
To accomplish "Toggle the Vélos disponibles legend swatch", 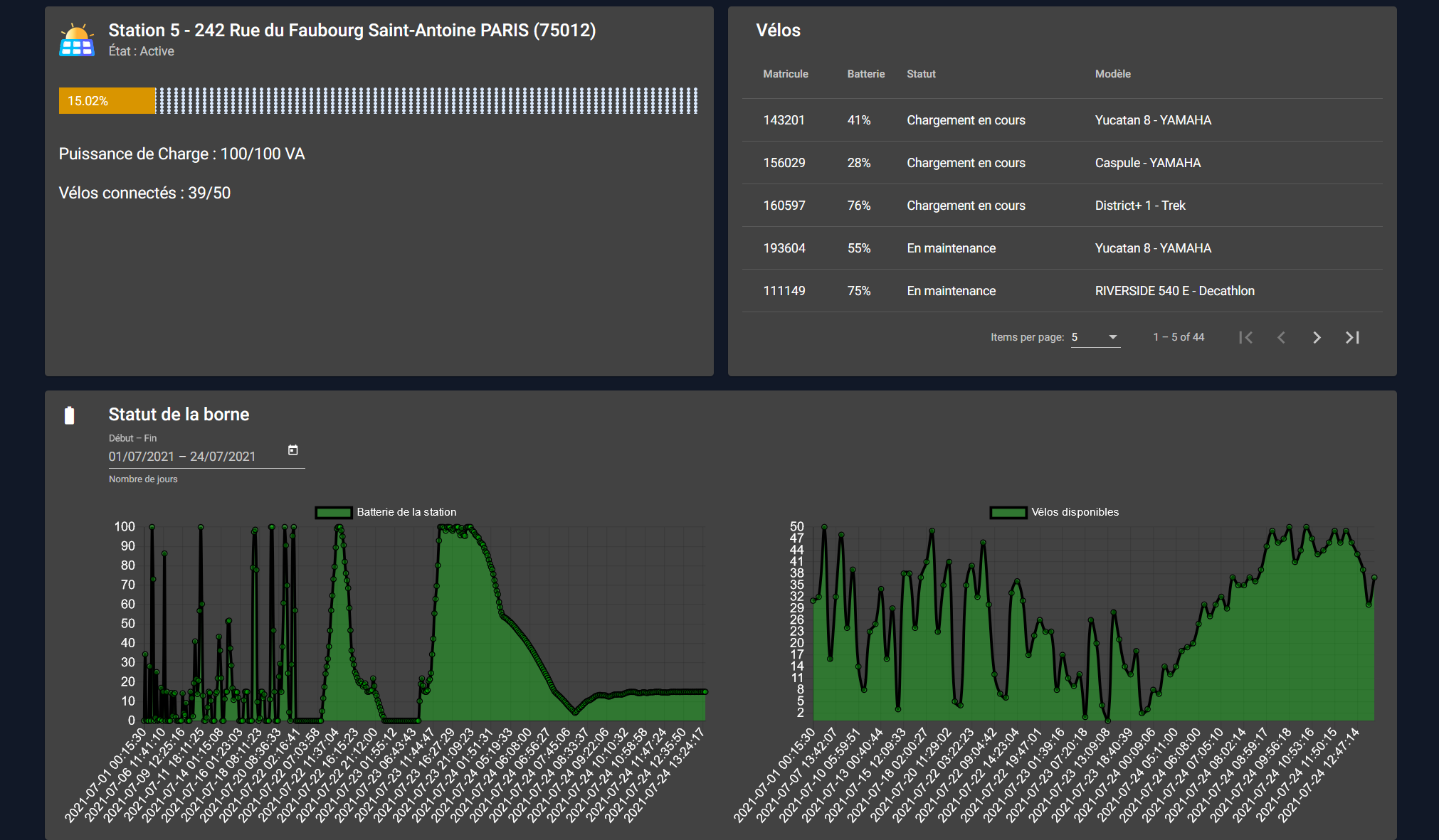I will (x=1008, y=512).
